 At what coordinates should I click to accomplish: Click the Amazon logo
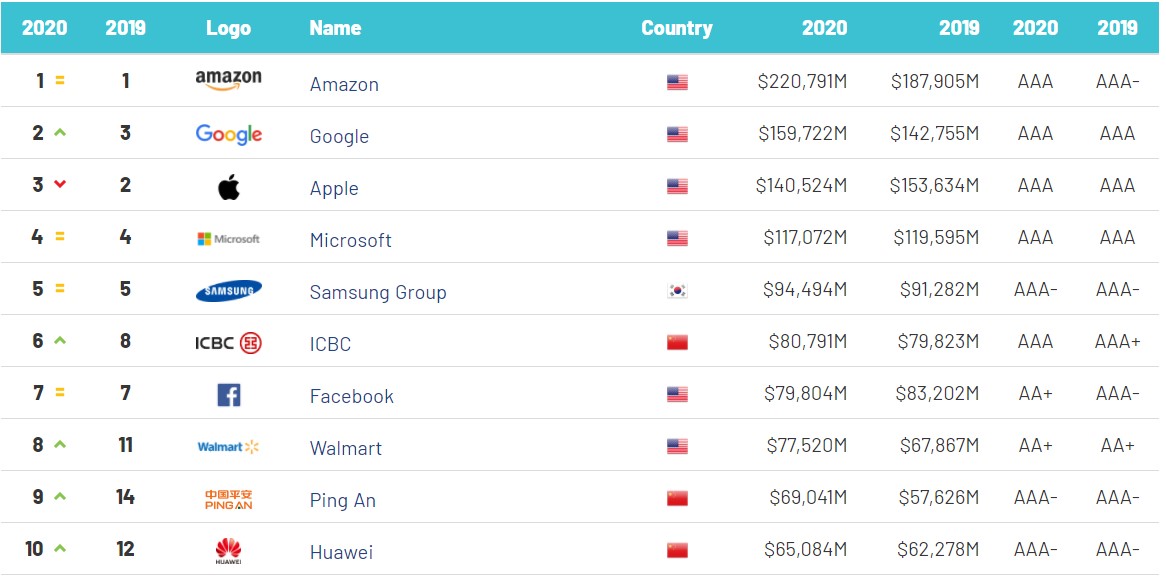228,81
